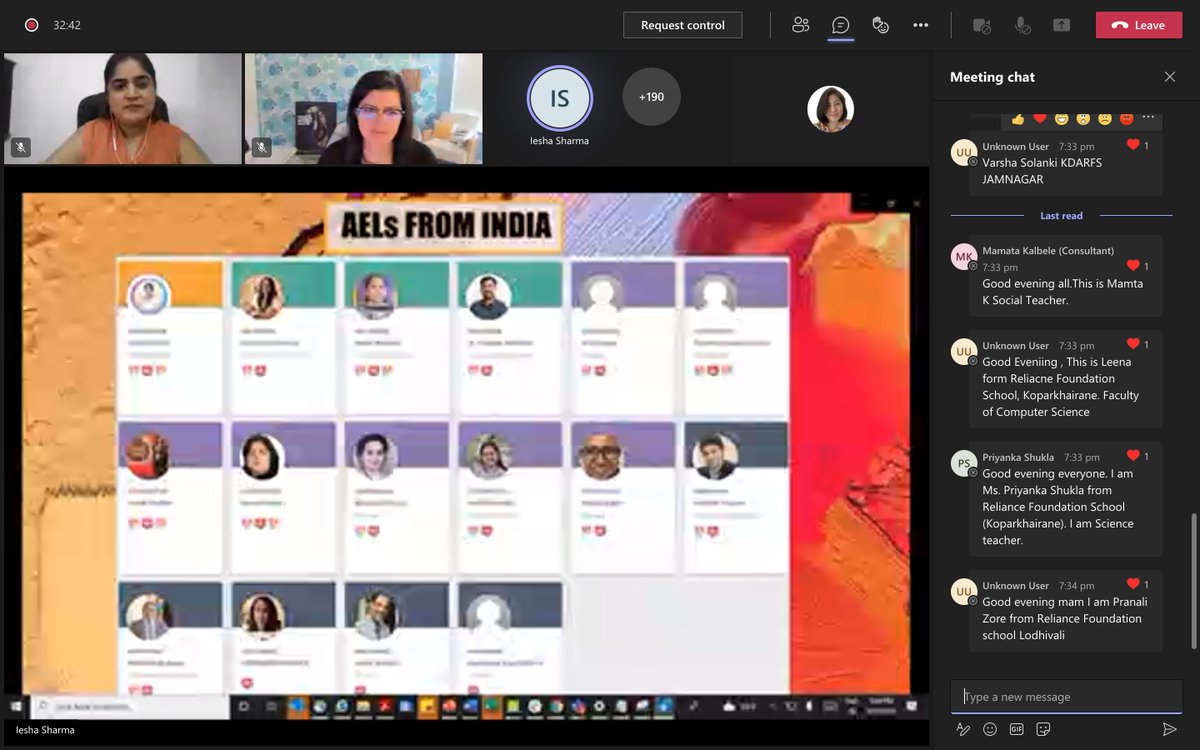React with laughing emoji
This screenshot has height=750, width=1200.
pyautogui.click(x=1062, y=119)
